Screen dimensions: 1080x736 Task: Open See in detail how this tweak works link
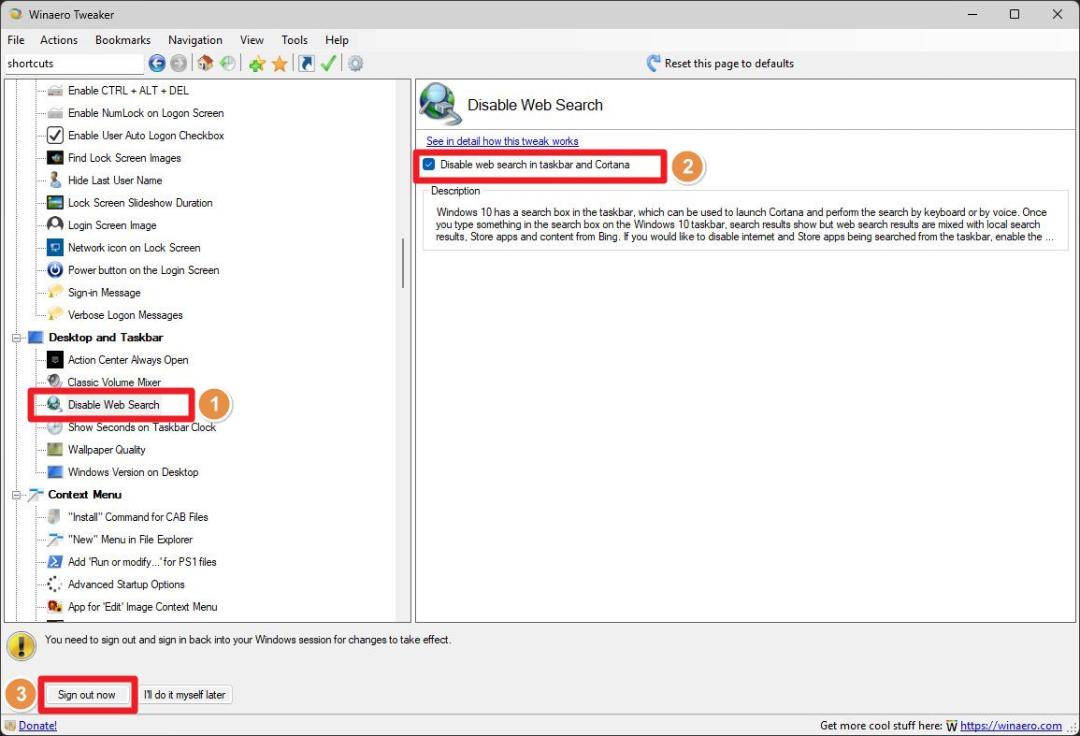502,141
